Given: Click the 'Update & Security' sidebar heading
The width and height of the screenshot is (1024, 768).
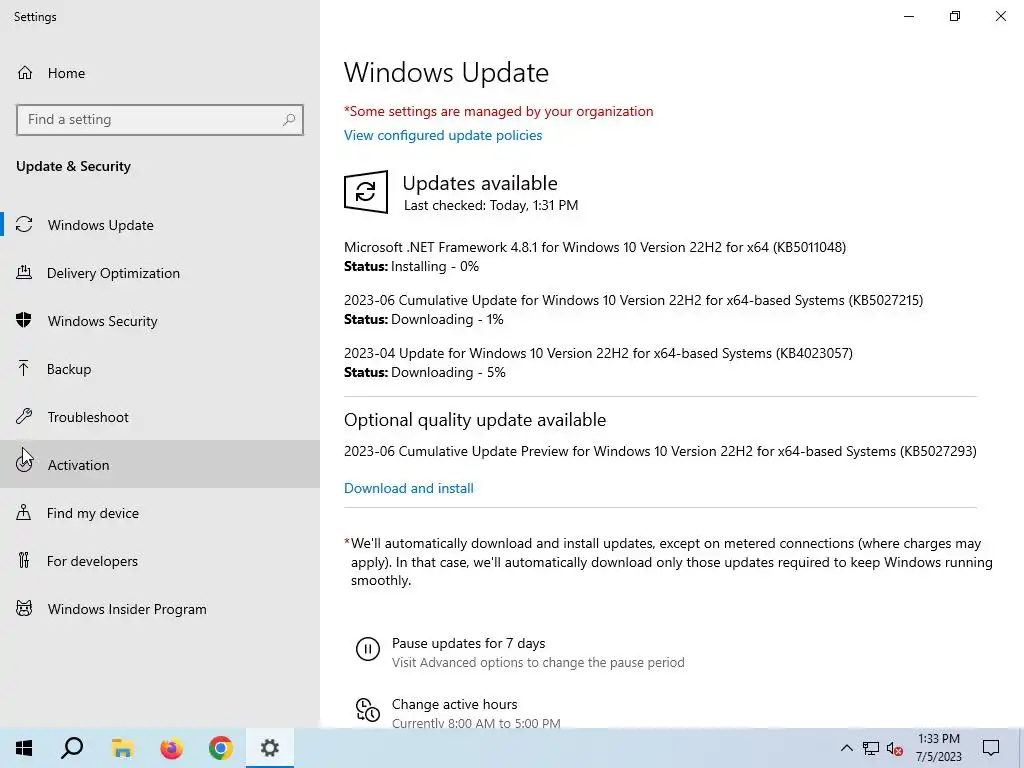Looking at the screenshot, I should click(73, 166).
